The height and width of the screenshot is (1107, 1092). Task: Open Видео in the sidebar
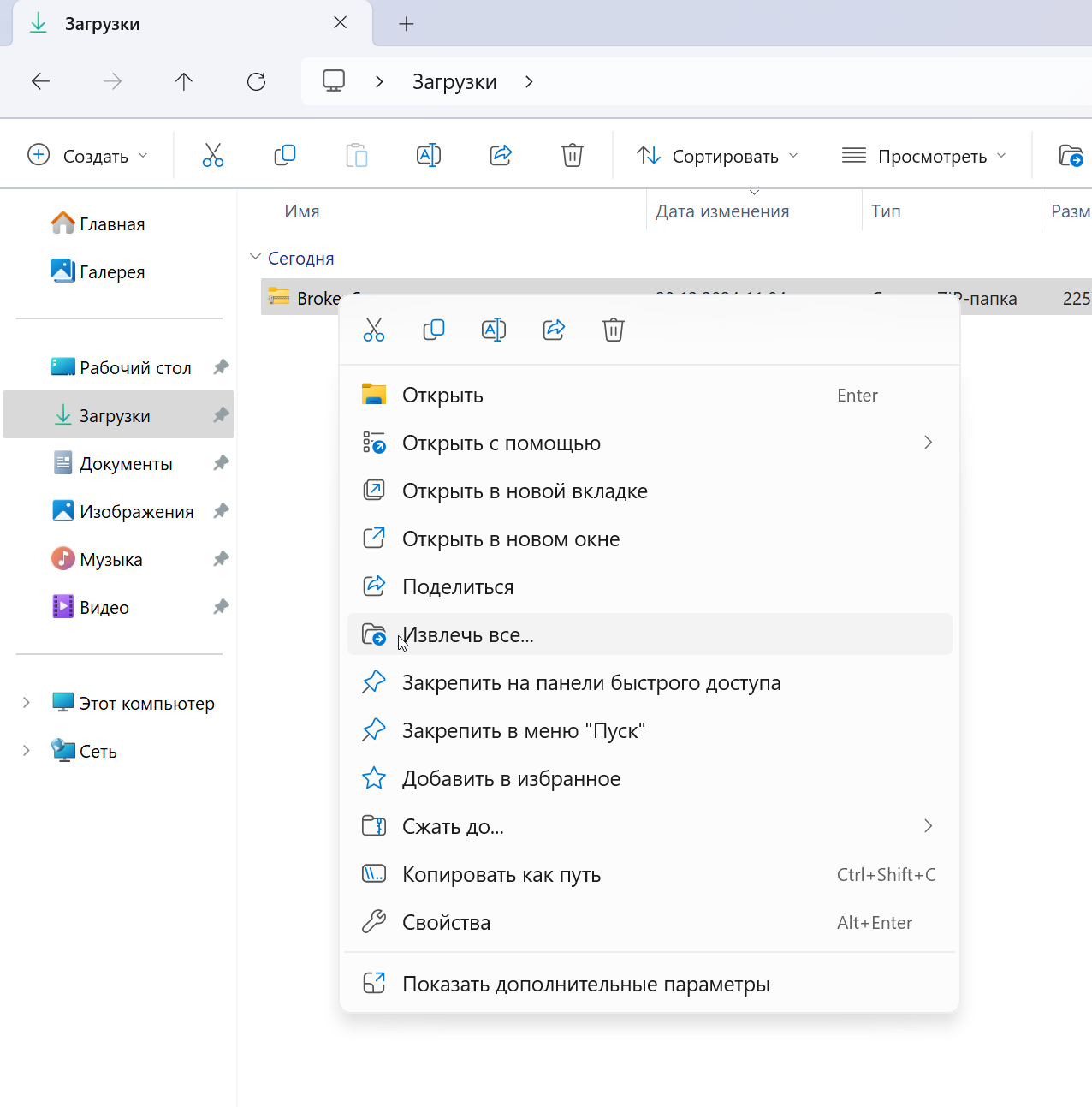[119, 607]
